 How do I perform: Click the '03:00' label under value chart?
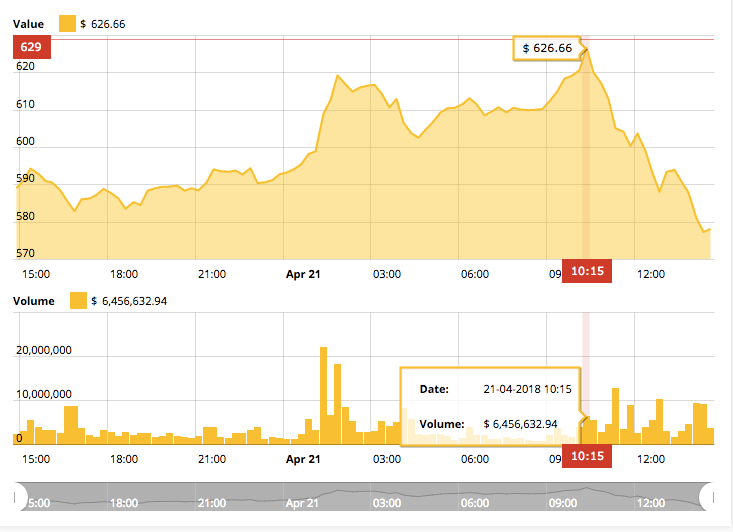[x=387, y=274]
